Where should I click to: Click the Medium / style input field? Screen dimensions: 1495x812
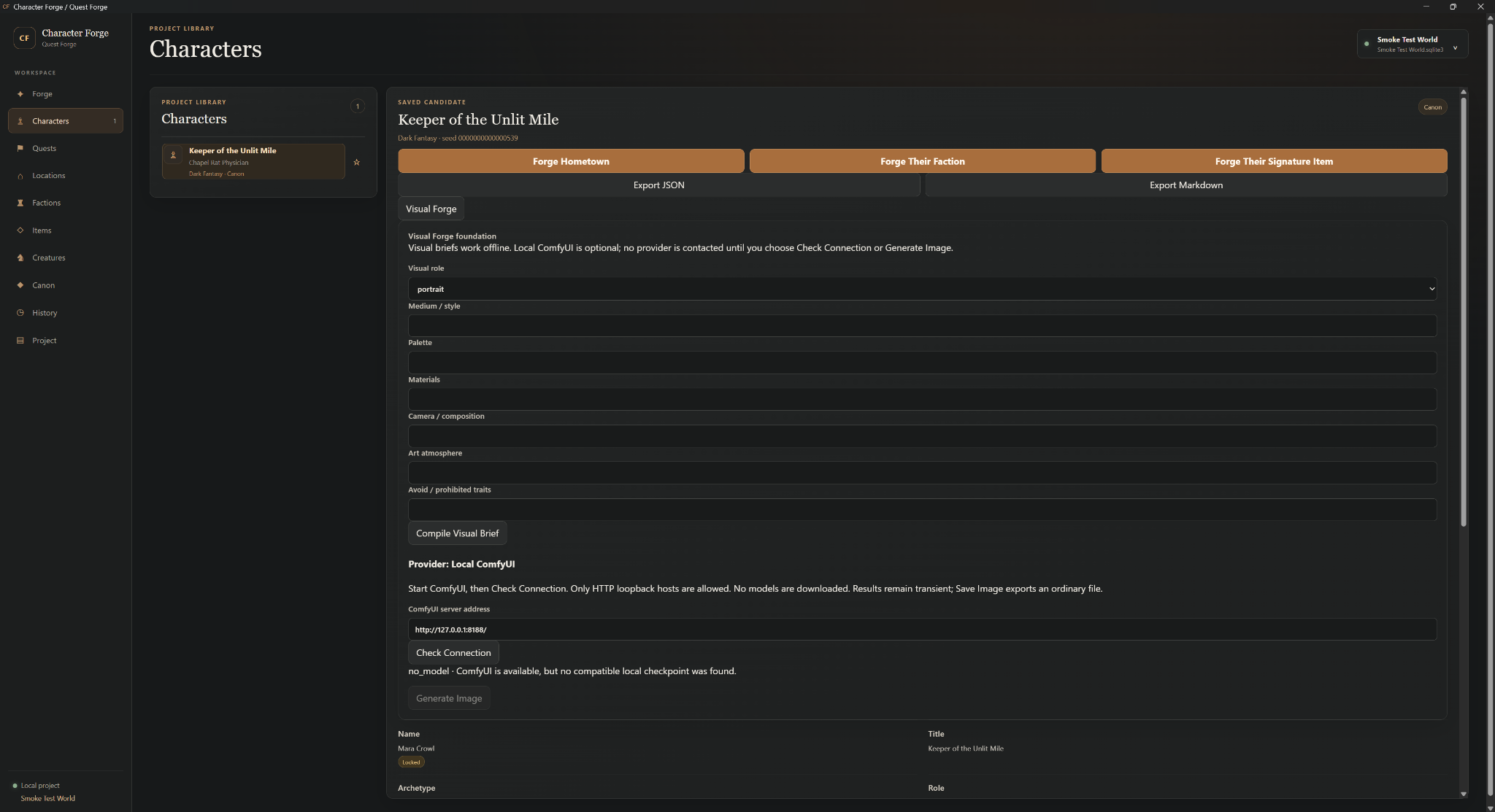pos(922,325)
